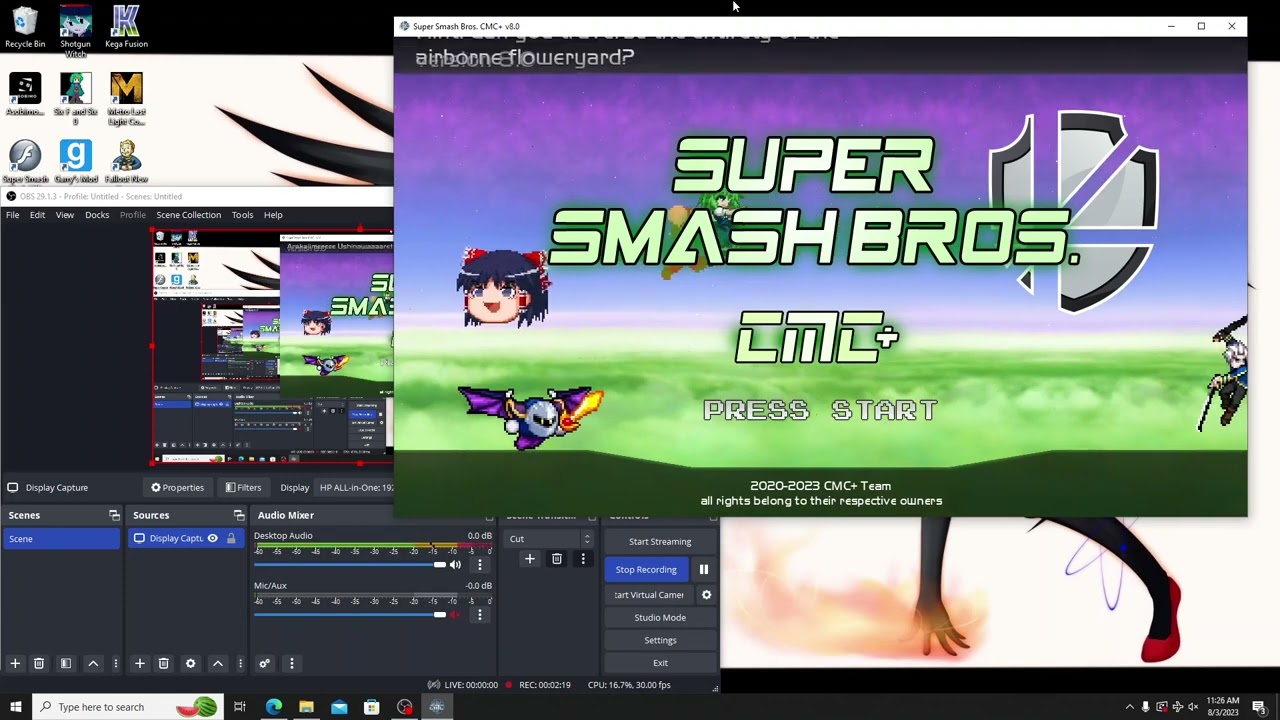Open the File menu in OBS
The height and width of the screenshot is (720, 1280).
point(13,215)
